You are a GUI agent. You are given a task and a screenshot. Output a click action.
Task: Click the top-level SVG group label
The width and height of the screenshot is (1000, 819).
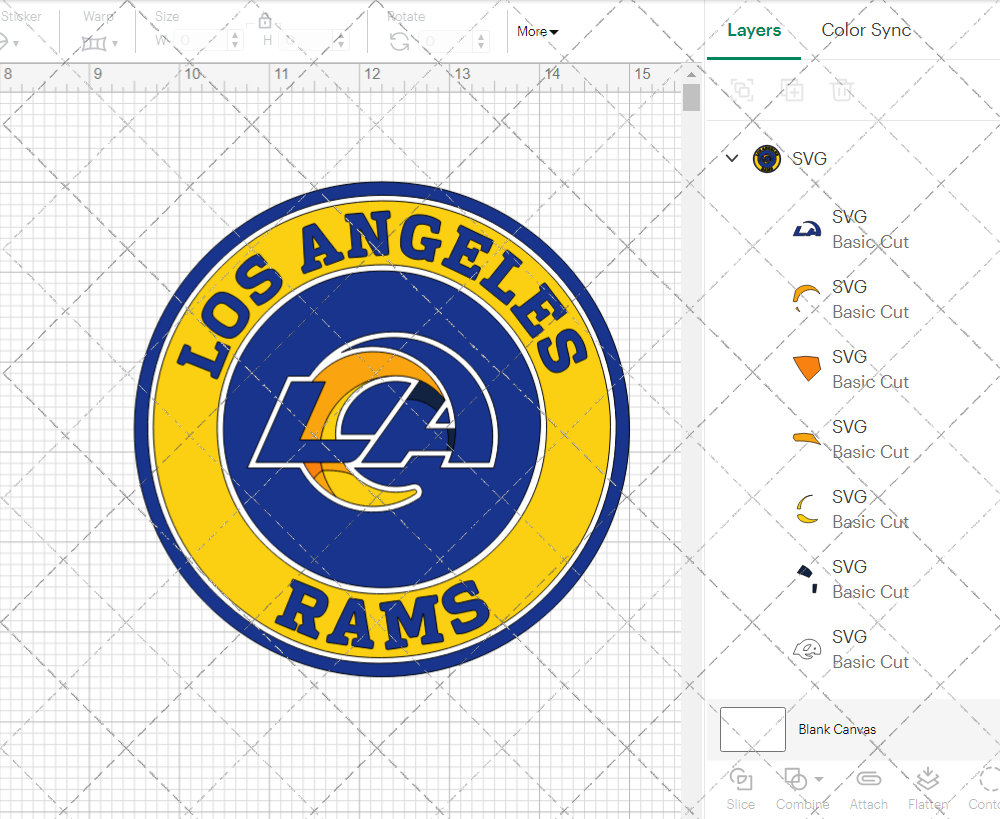809,158
